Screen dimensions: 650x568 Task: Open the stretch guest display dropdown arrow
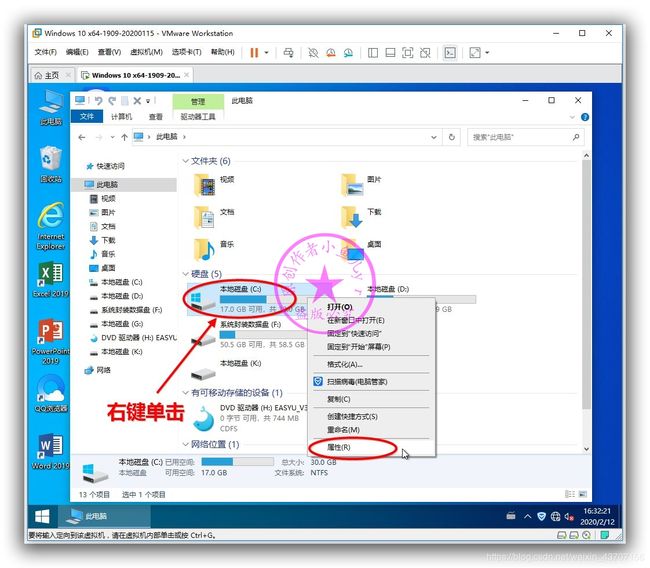point(487,53)
